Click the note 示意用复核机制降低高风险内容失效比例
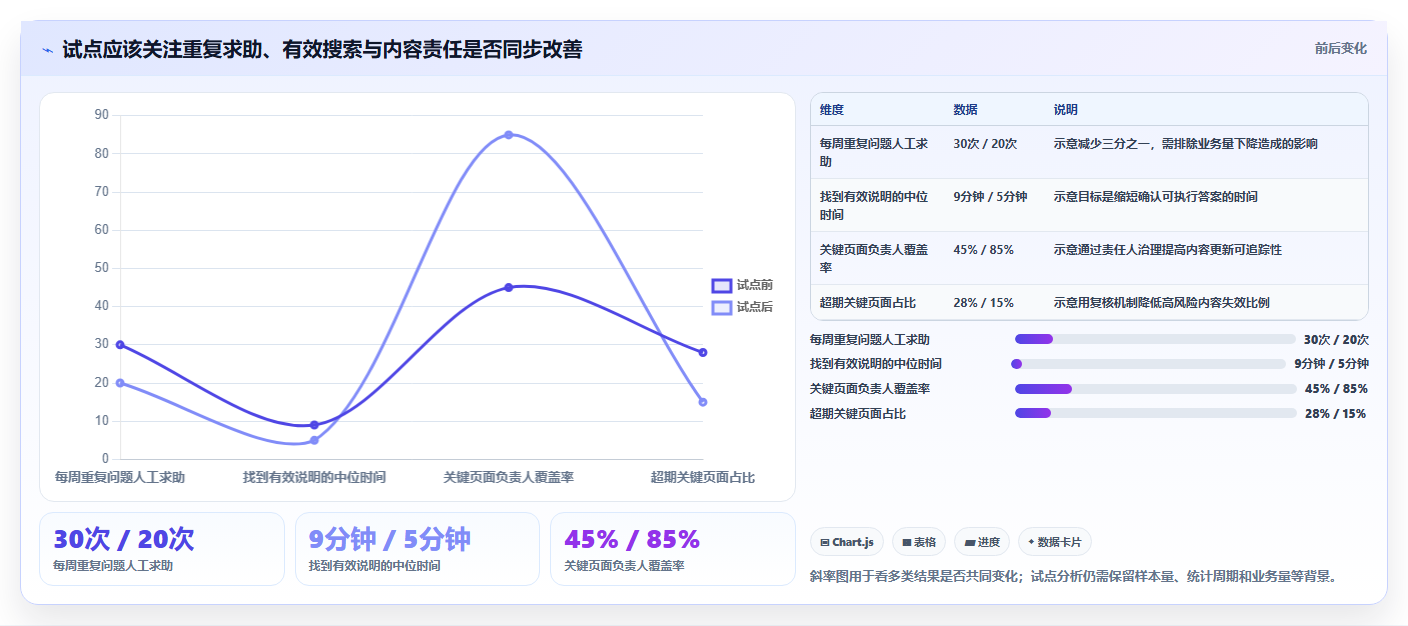This screenshot has width=1408, height=626. pyautogui.click(x=1162, y=302)
